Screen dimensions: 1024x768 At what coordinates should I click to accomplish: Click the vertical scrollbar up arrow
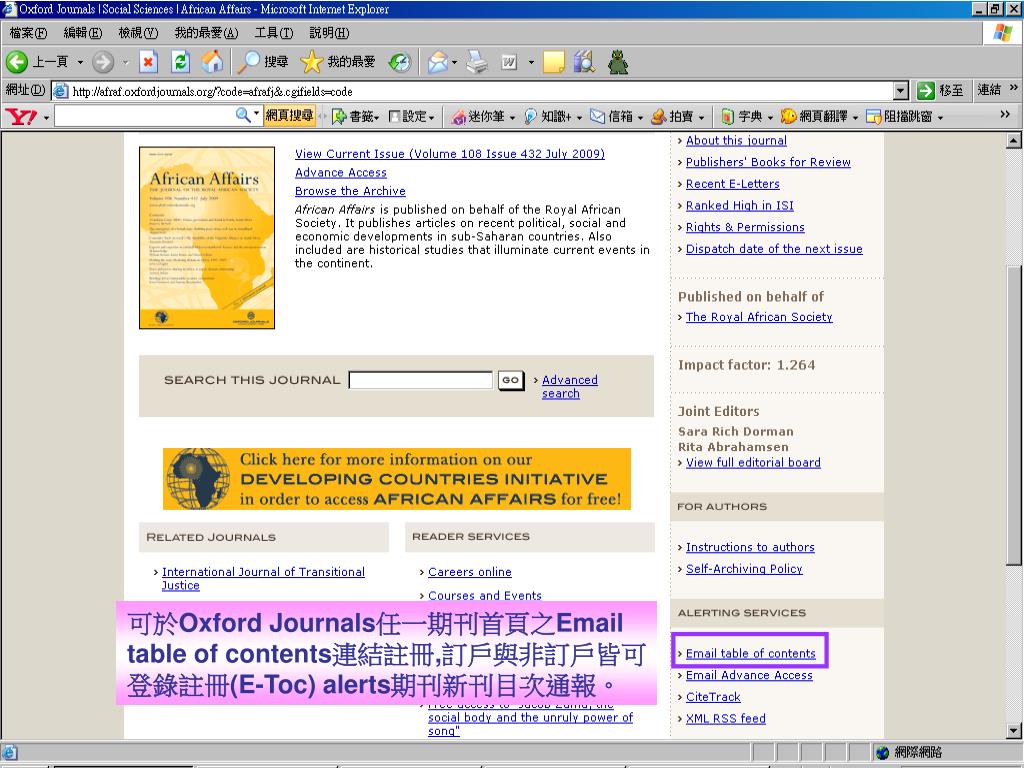pos(1014,140)
